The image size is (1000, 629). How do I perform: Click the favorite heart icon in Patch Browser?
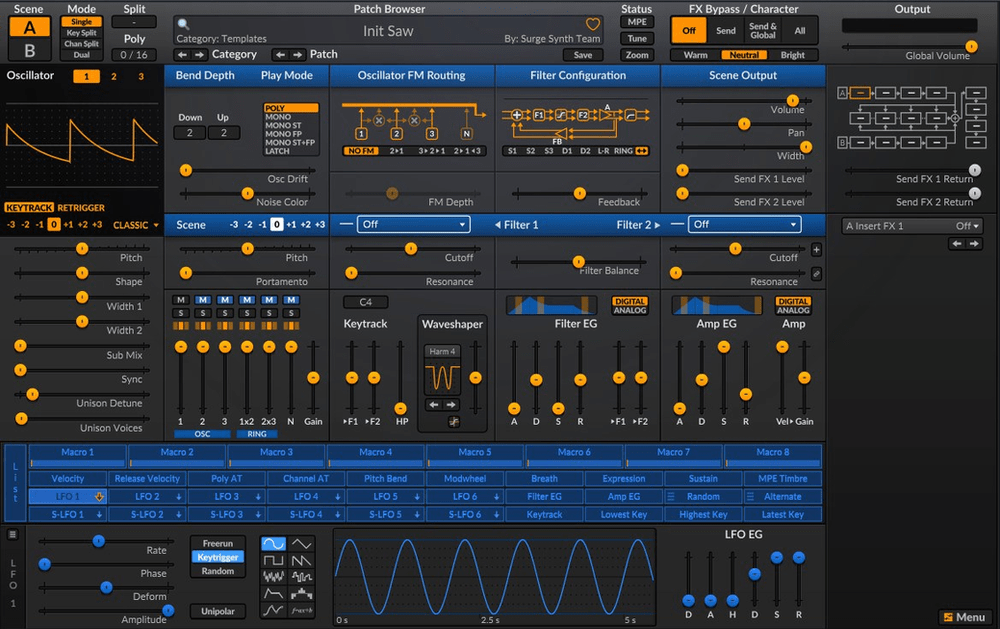(593, 25)
